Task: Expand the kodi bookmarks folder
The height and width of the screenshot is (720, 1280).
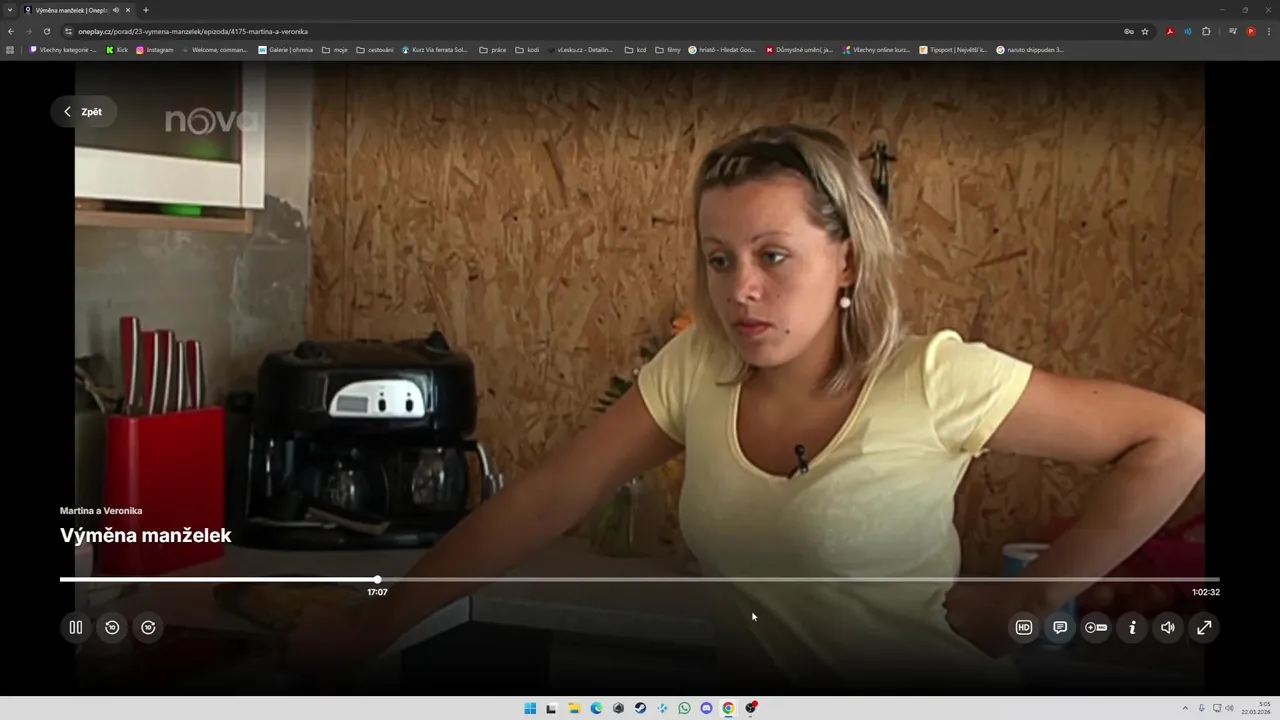Action: (x=527, y=49)
